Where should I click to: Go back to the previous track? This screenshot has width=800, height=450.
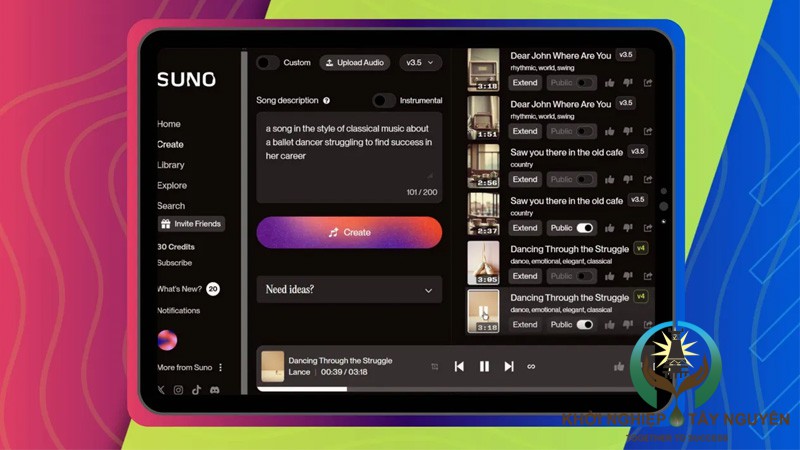pos(459,367)
